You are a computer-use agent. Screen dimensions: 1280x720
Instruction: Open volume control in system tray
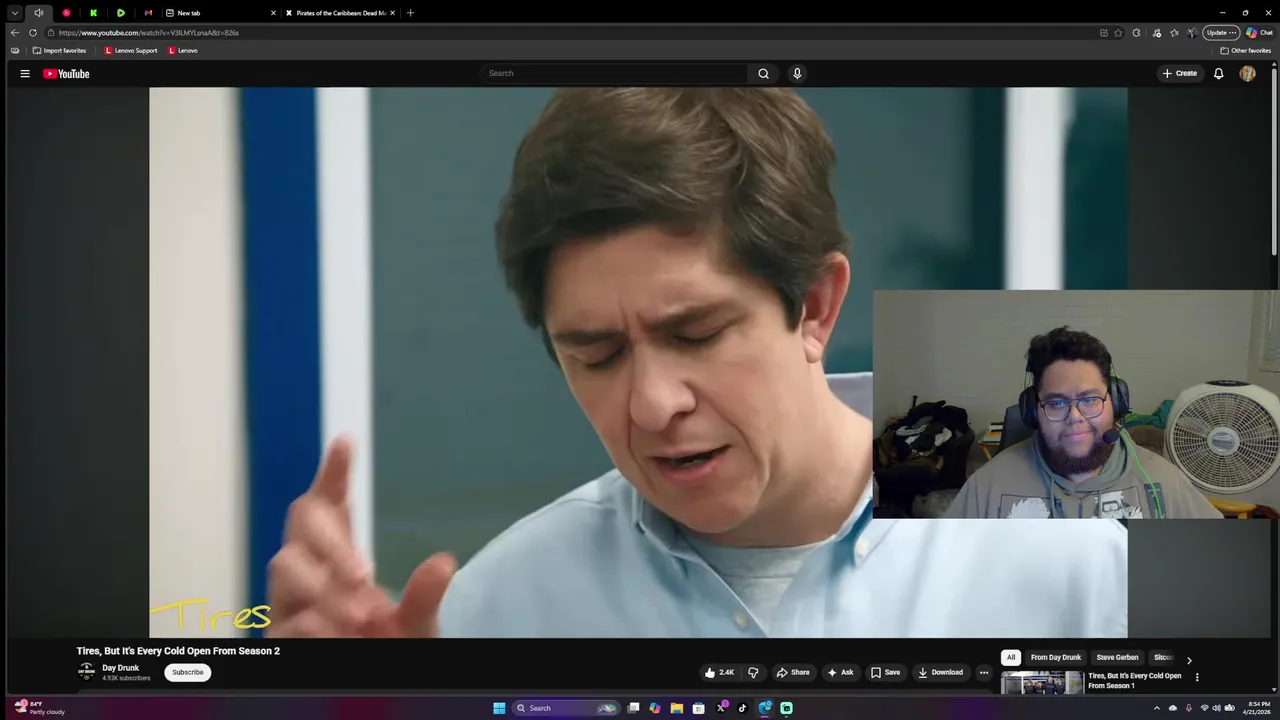pos(1217,708)
